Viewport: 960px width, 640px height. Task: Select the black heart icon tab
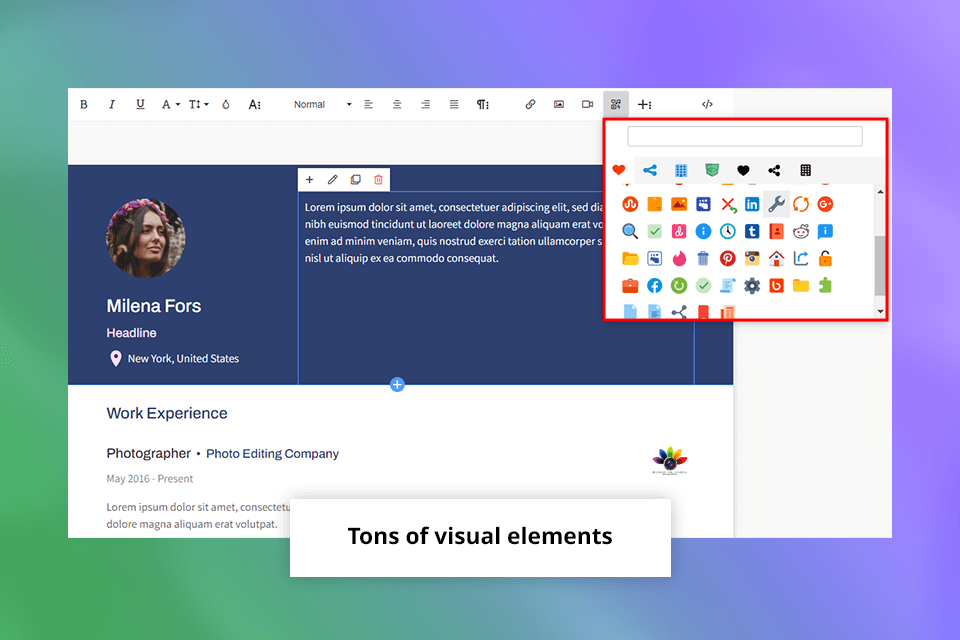[743, 170]
